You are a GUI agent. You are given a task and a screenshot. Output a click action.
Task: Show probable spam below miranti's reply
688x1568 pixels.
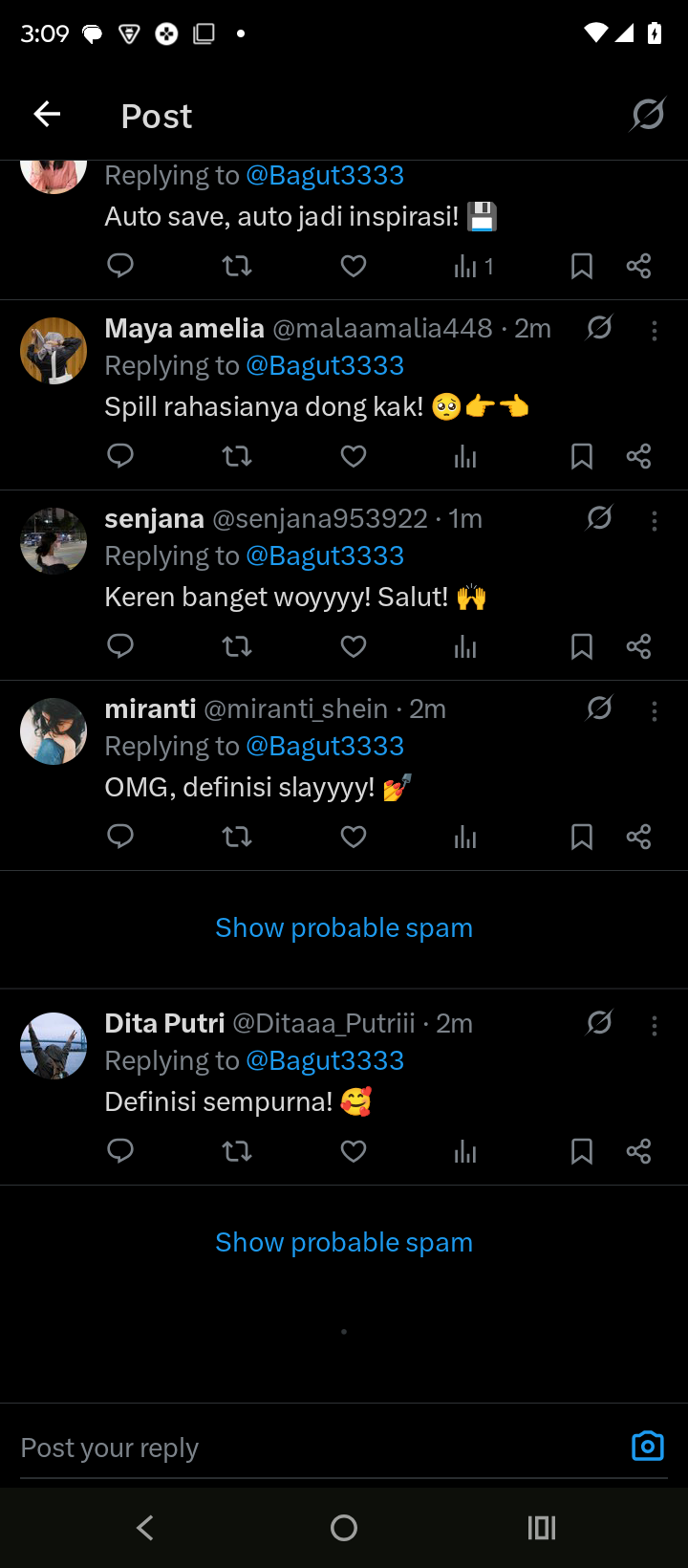pyautogui.click(x=344, y=927)
